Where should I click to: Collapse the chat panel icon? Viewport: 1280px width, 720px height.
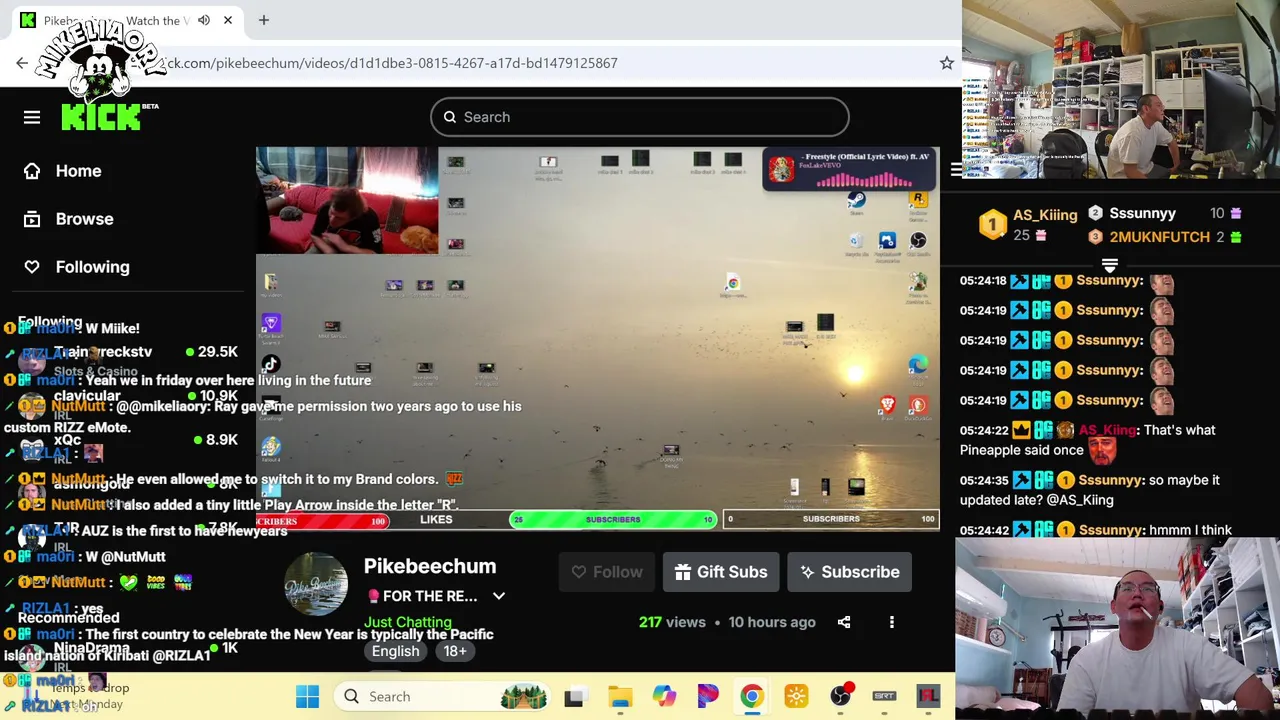click(x=956, y=170)
